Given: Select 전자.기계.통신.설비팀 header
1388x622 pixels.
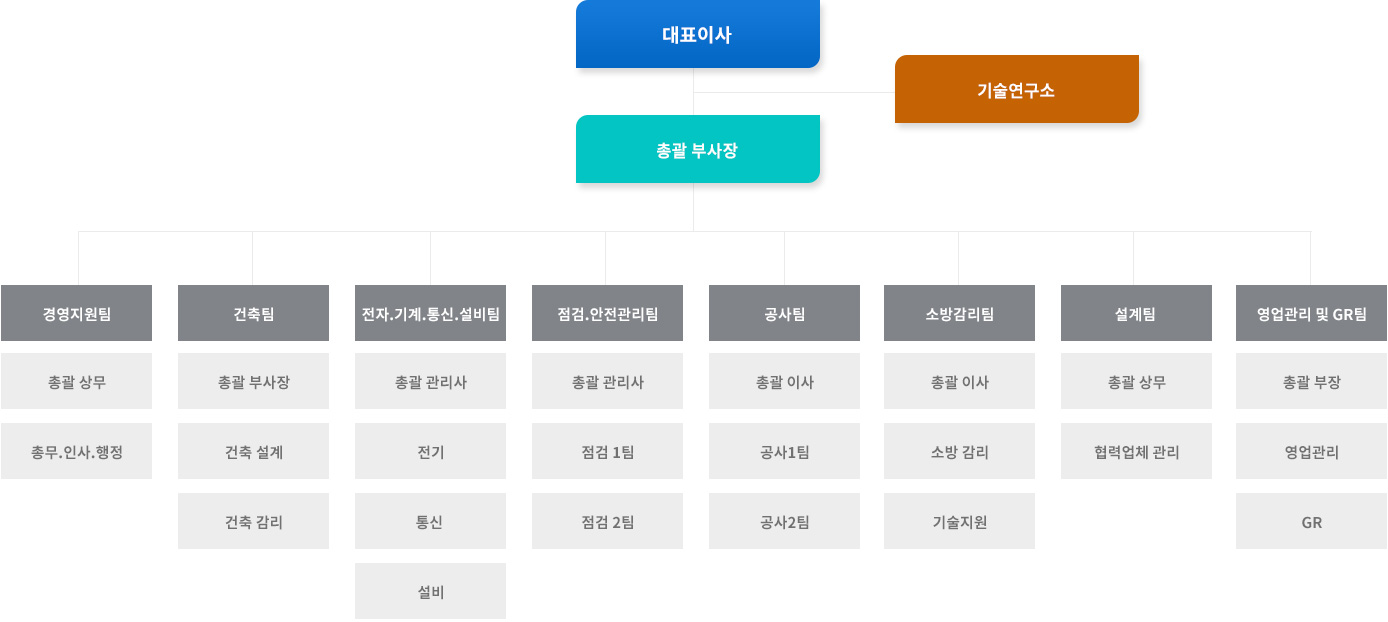Looking at the screenshot, I should coord(430,313).
